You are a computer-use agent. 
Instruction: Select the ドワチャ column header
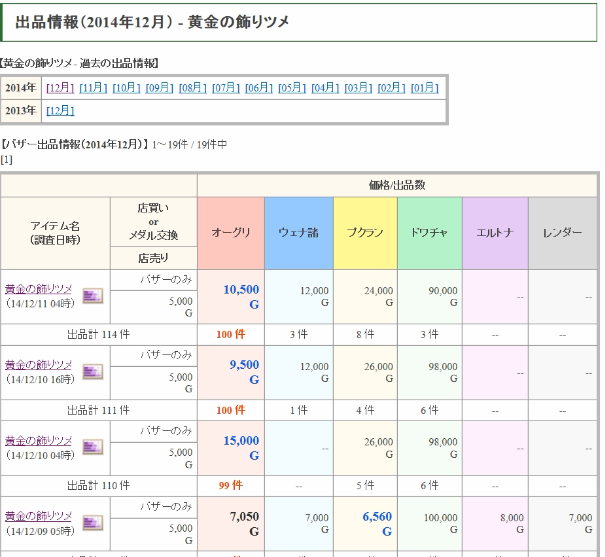point(429,233)
